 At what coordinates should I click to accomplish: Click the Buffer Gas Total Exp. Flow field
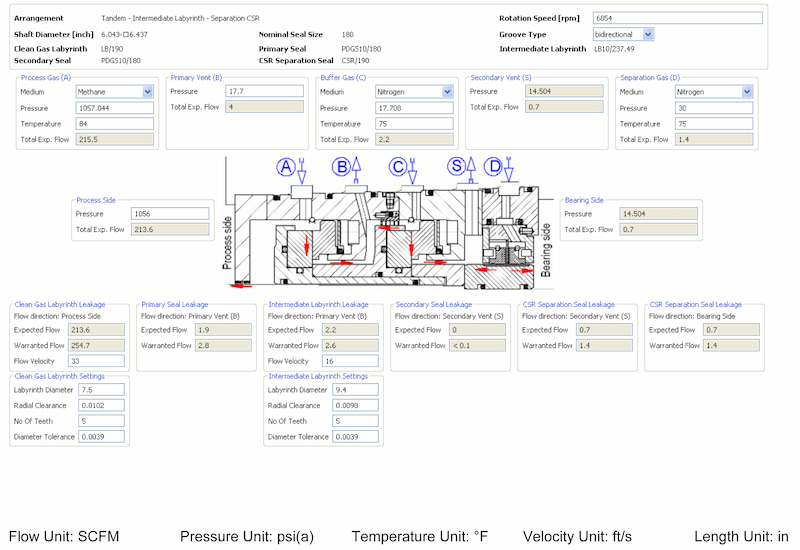(414, 139)
